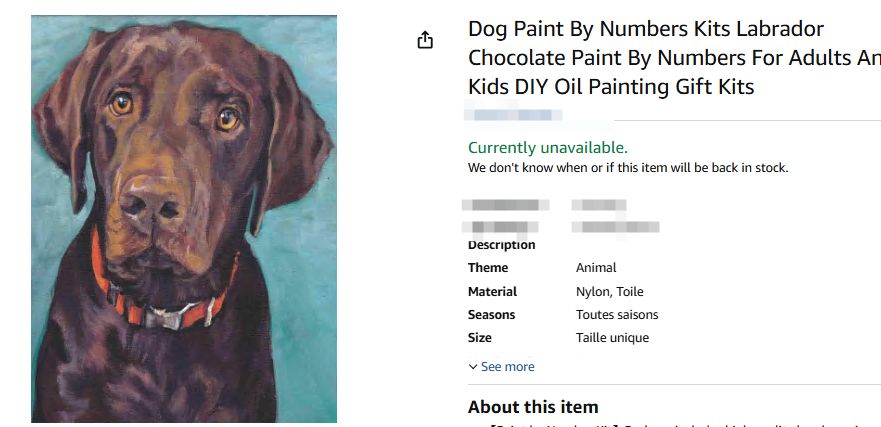Viewport: 881px width, 427px height.
Task: Select the Theme attribute label
Action: point(488,268)
